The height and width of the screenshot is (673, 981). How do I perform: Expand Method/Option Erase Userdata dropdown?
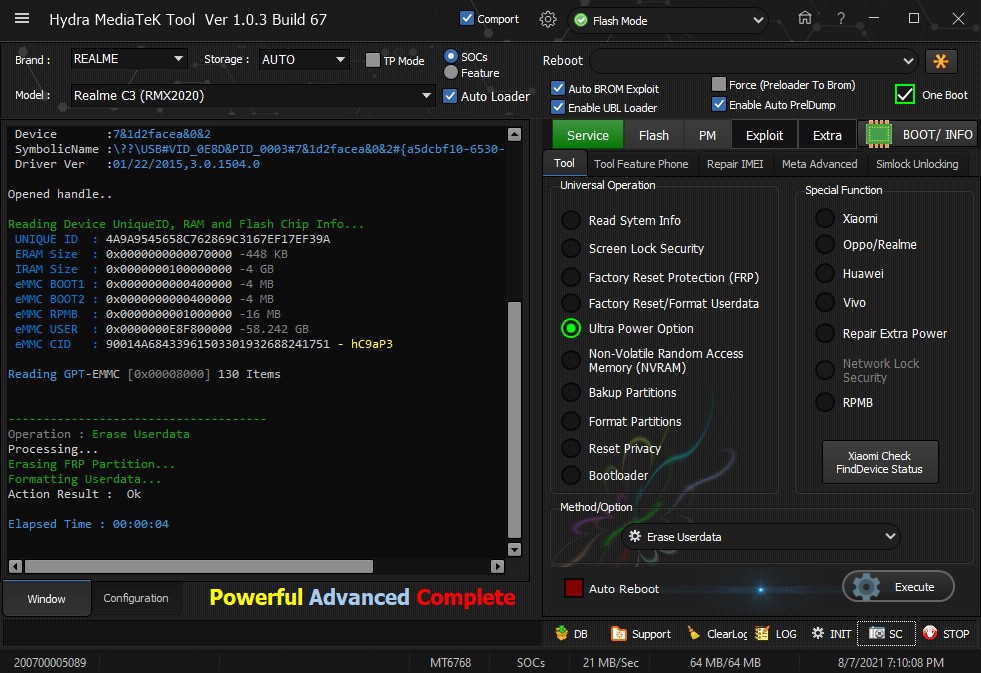point(761,537)
